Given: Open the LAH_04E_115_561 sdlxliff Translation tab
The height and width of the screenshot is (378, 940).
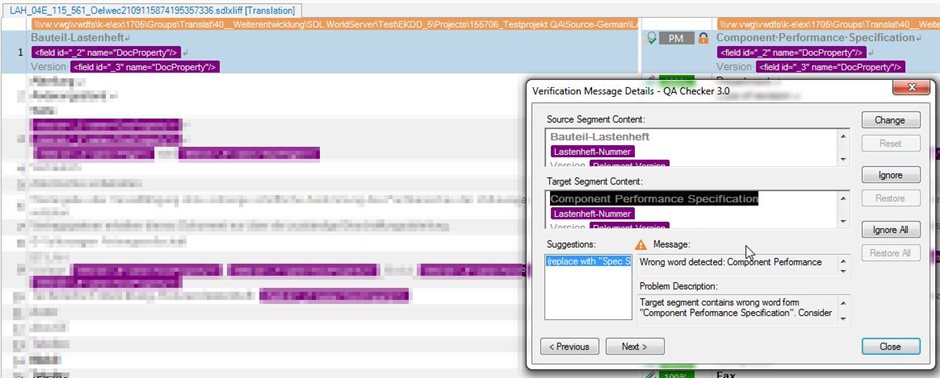Looking at the screenshot, I should click(152, 11).
